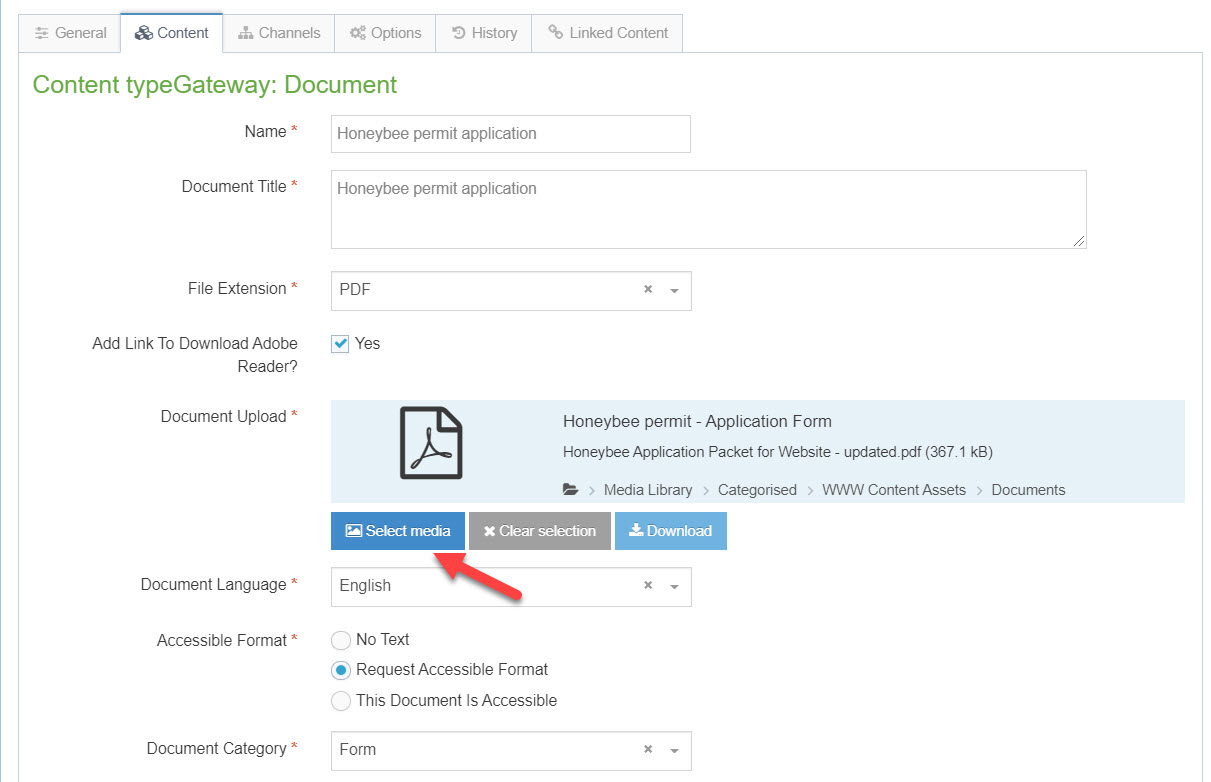Click the PDF document icon thumbnail
The height and width of the screenshot is (782, 1211).
(x=431, y=442)
